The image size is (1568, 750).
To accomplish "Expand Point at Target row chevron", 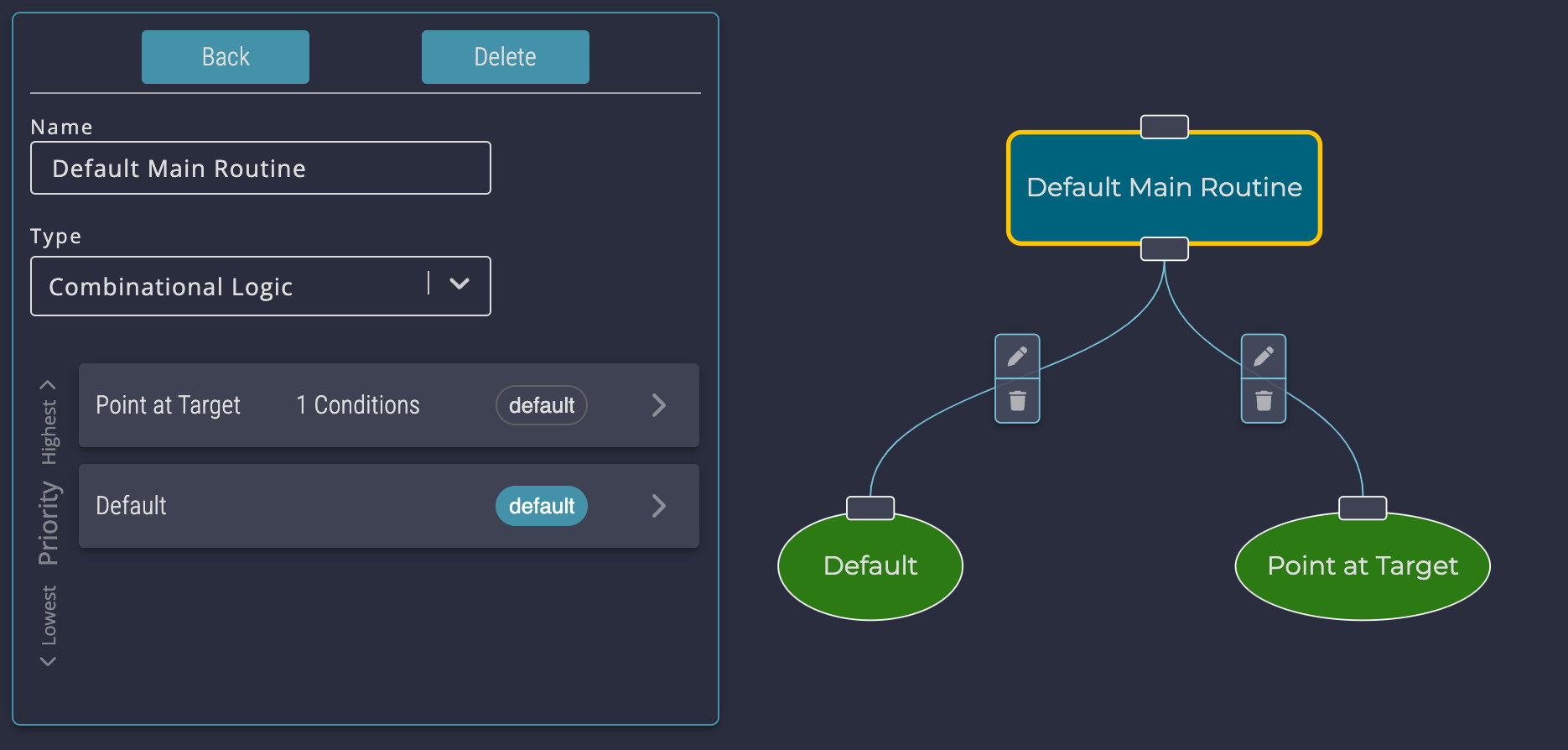I will click(x=659, y=405).
